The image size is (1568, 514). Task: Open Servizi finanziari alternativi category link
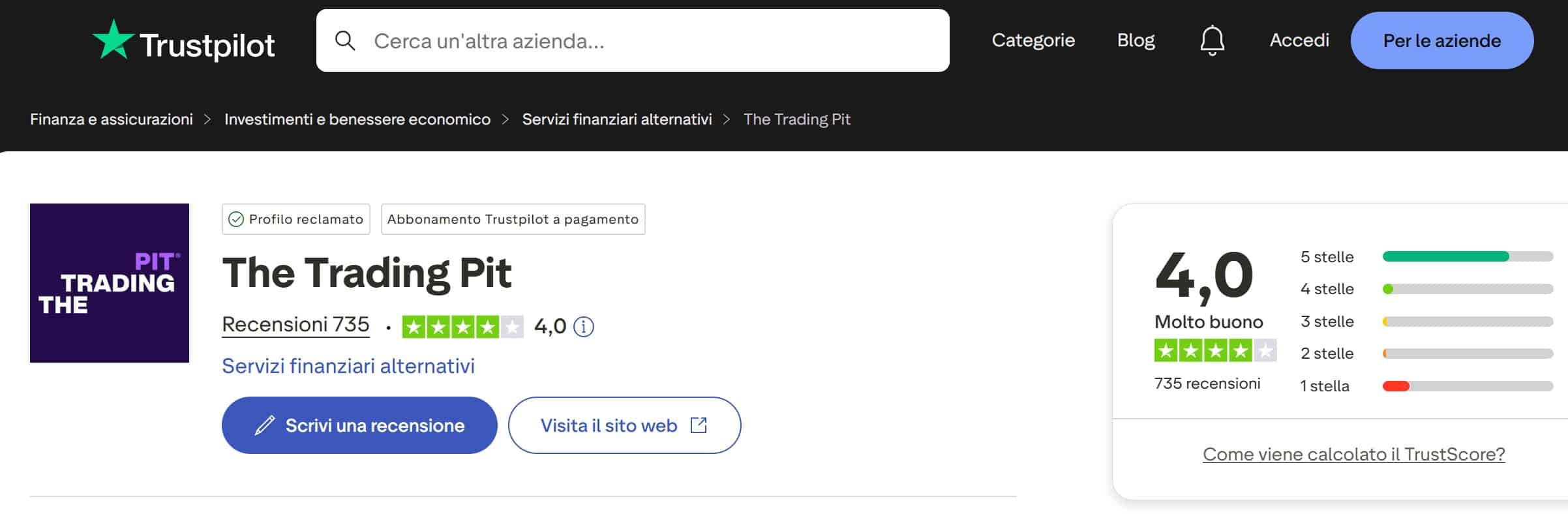pyautogui.click(x=616, y=119)
